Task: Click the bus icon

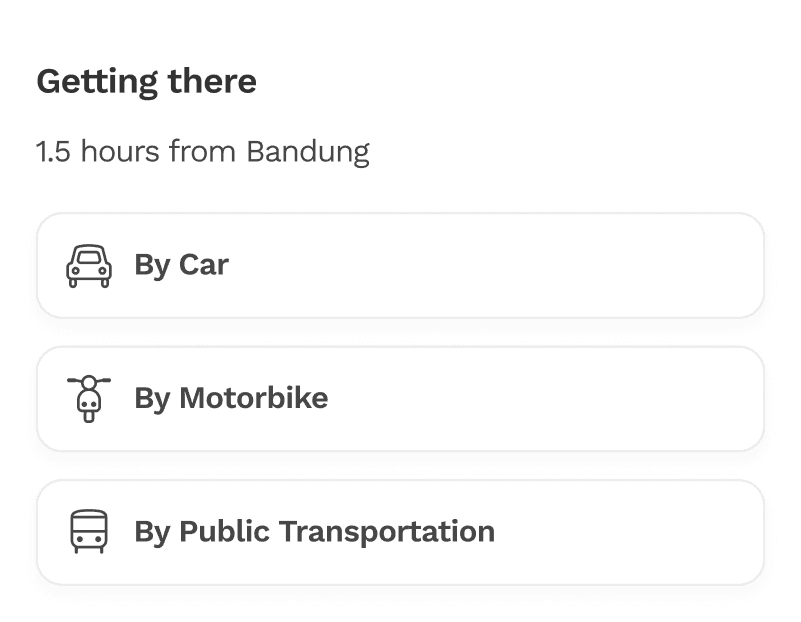Action: (x=89, y=531)
